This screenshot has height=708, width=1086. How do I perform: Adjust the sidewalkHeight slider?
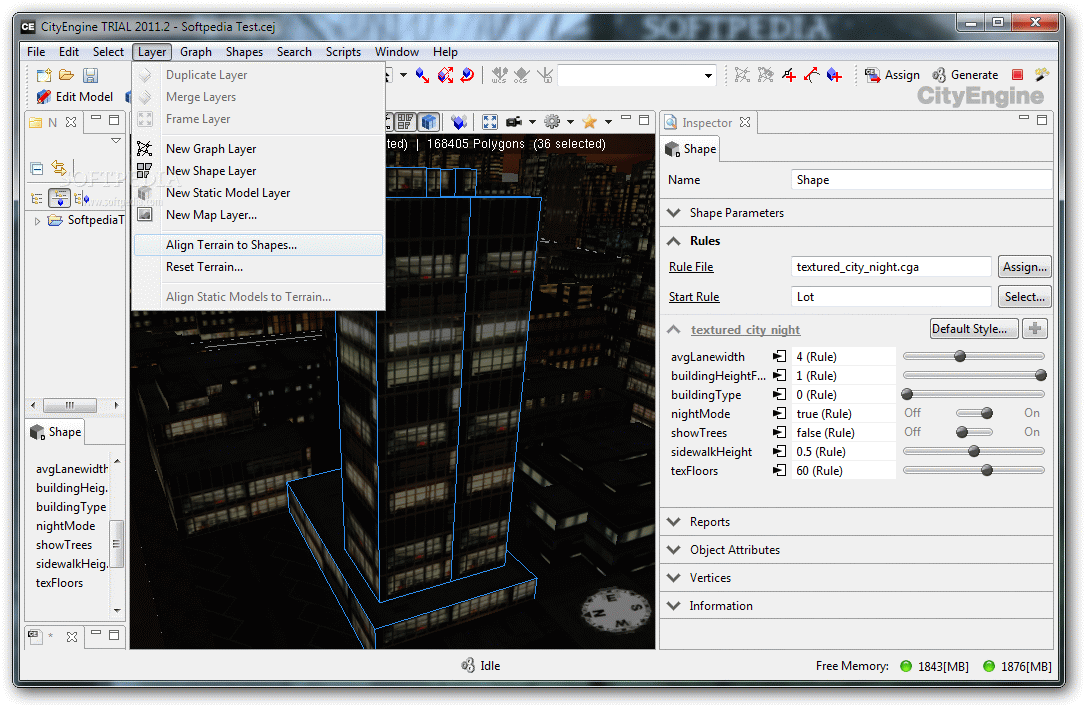(973, 452)
